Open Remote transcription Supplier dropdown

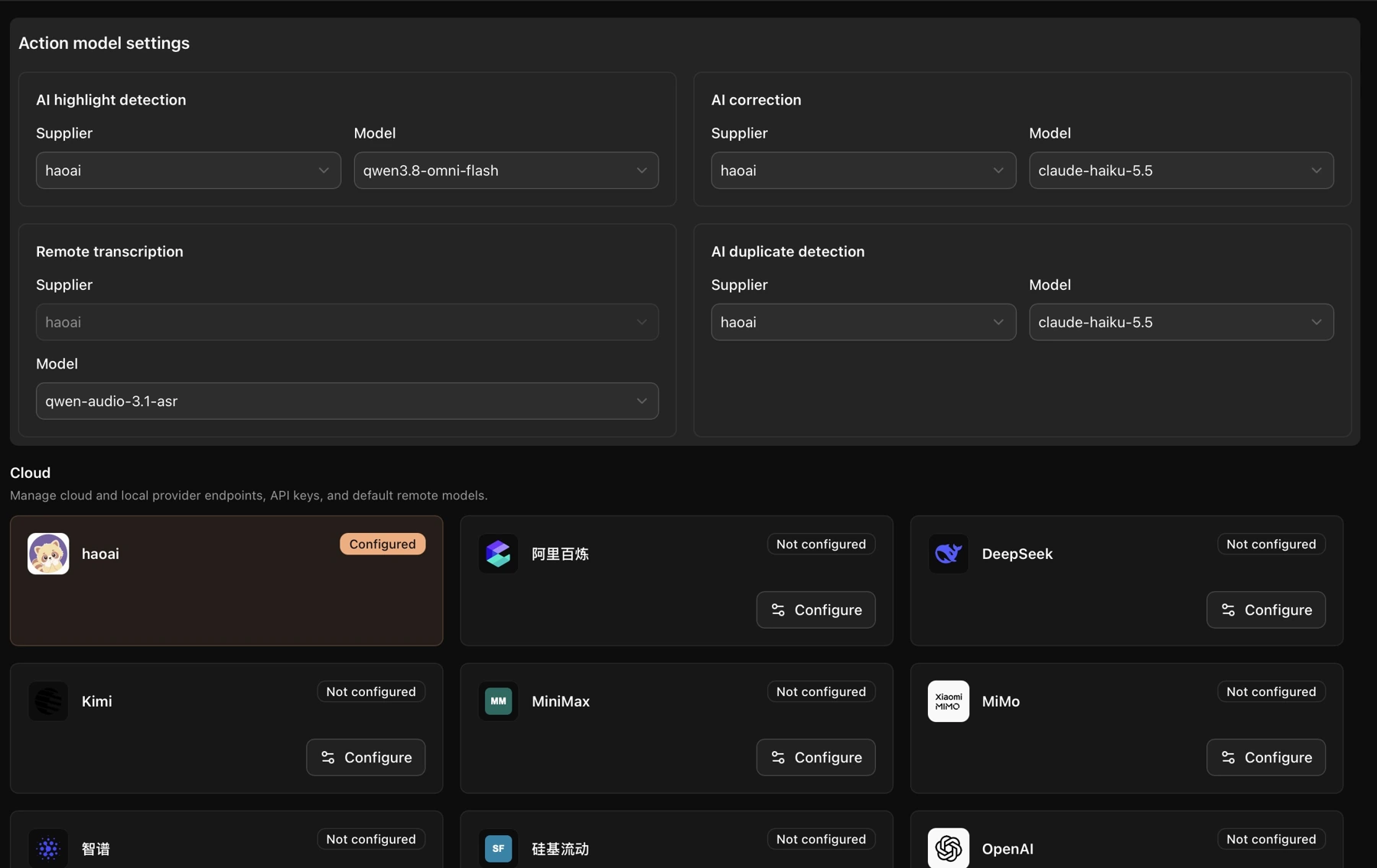point(347,322)
